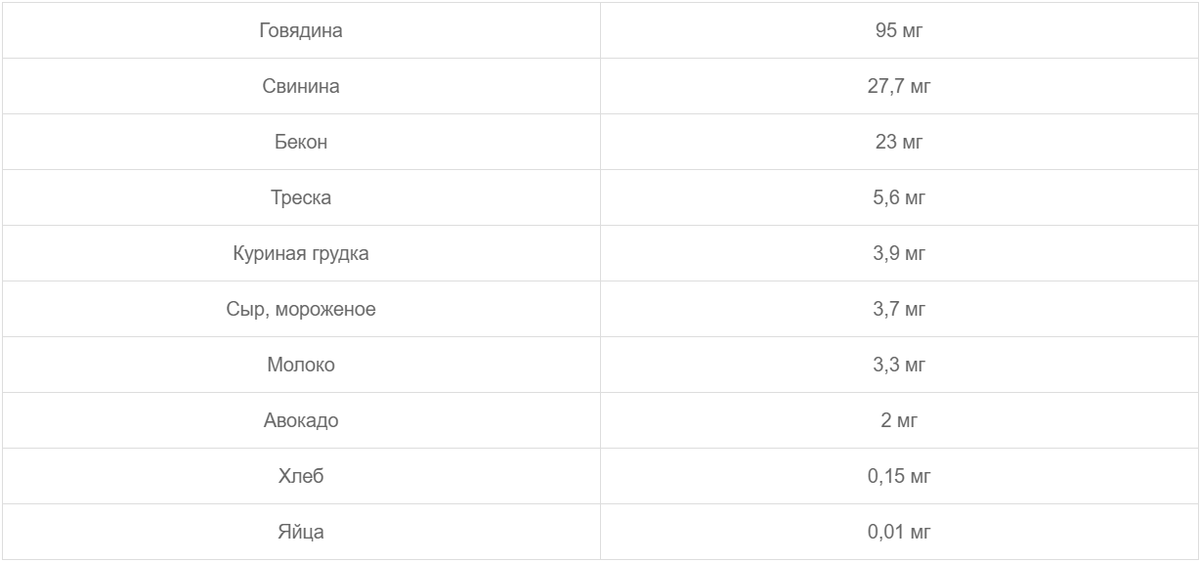The image size is (1200, 562).
Task: Click the Яйца cell
Action: tap(301, 532)
